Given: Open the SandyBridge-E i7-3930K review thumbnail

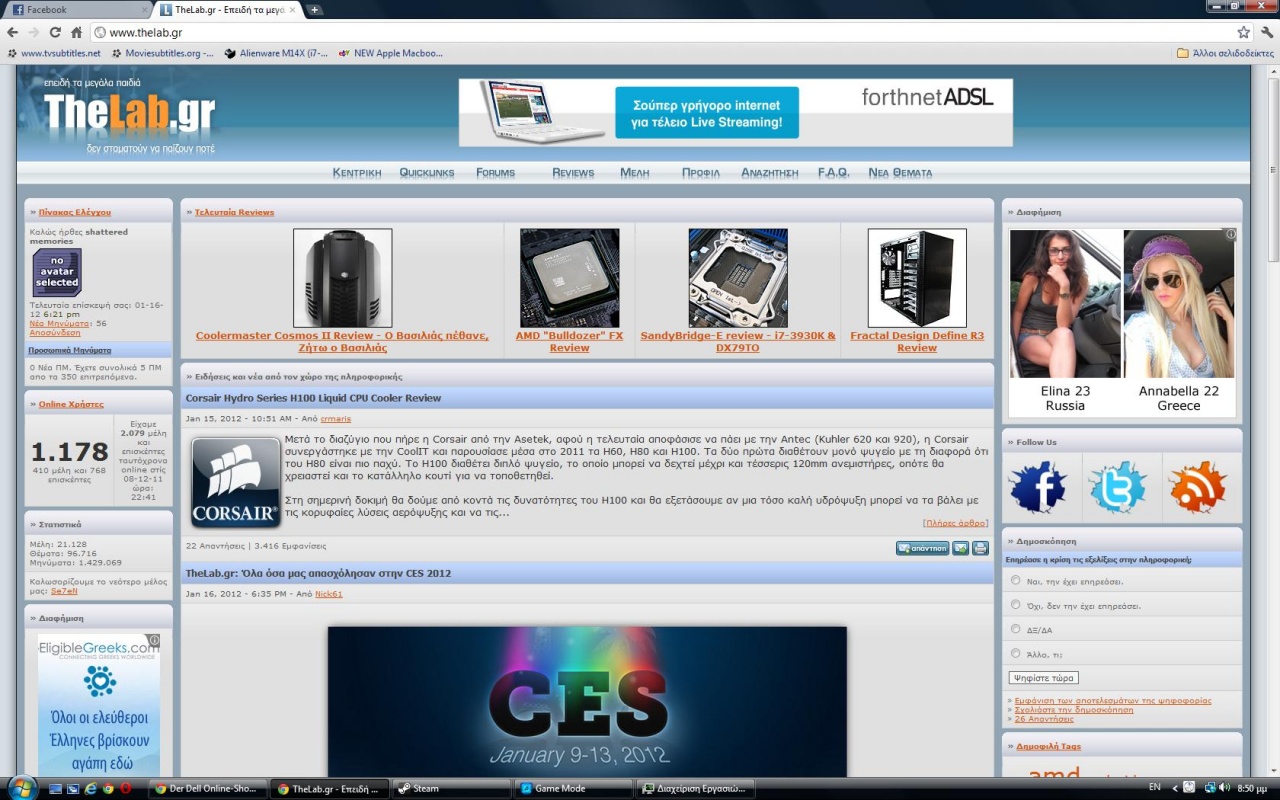Looking at the screenshot, I should point(738,278).
